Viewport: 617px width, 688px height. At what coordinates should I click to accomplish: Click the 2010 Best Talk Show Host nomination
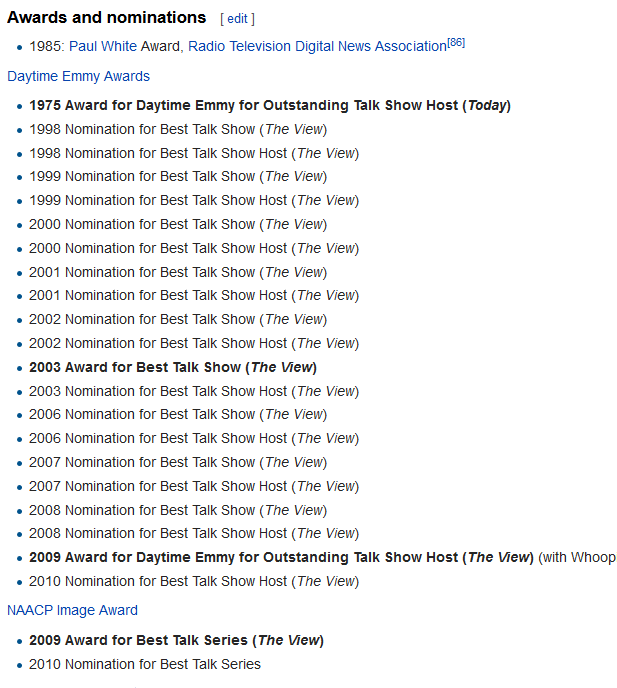(193, 581)
